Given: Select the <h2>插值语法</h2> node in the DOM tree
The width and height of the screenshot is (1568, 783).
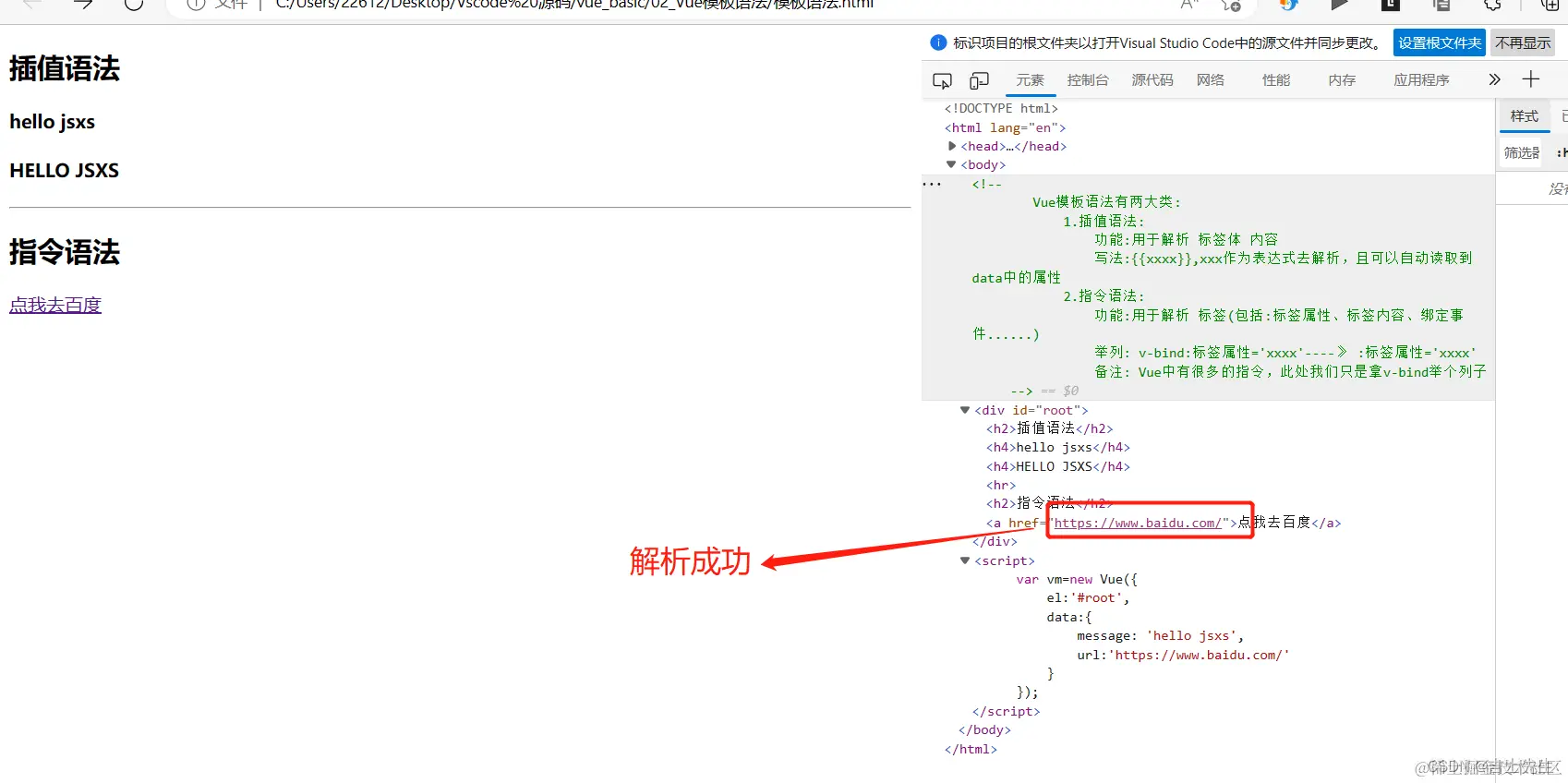Looking at the screenshot, I should coord(1050,428).
